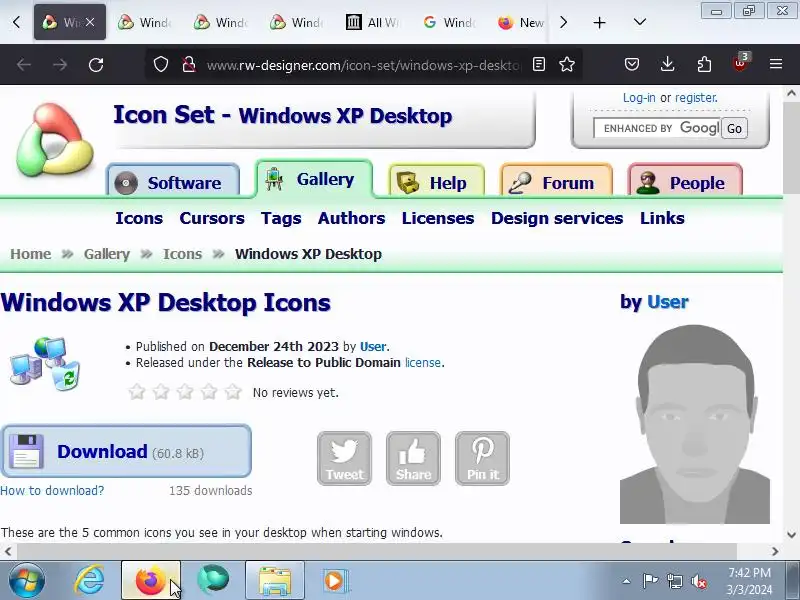This screenshot has height=600, width=800.
Task: Click the Action Center flag icon
Action: point(650,581)
